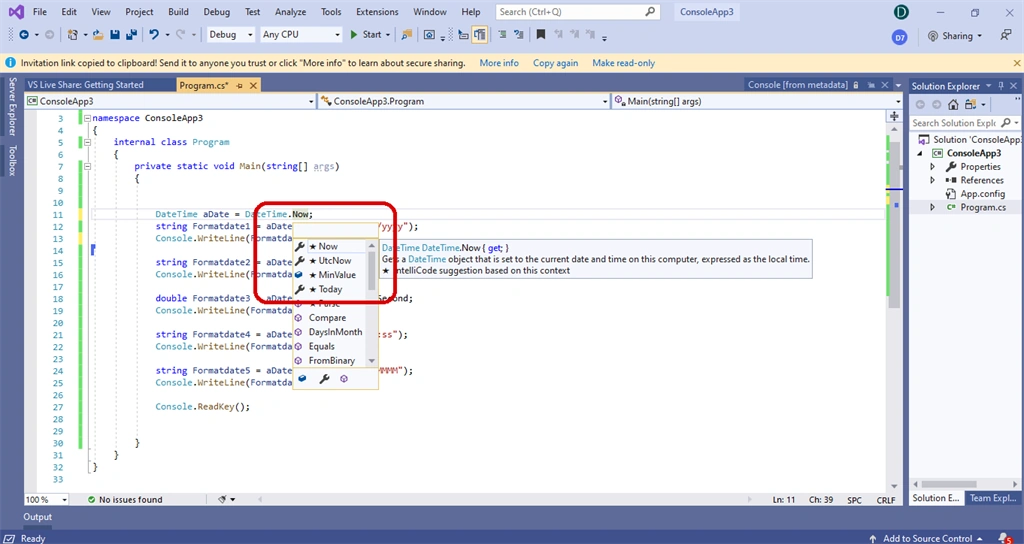The height and width of the screenshot is (544, 1024).
Task: Dismiss the yellow invitation info bar
Action: point(1017,63)
